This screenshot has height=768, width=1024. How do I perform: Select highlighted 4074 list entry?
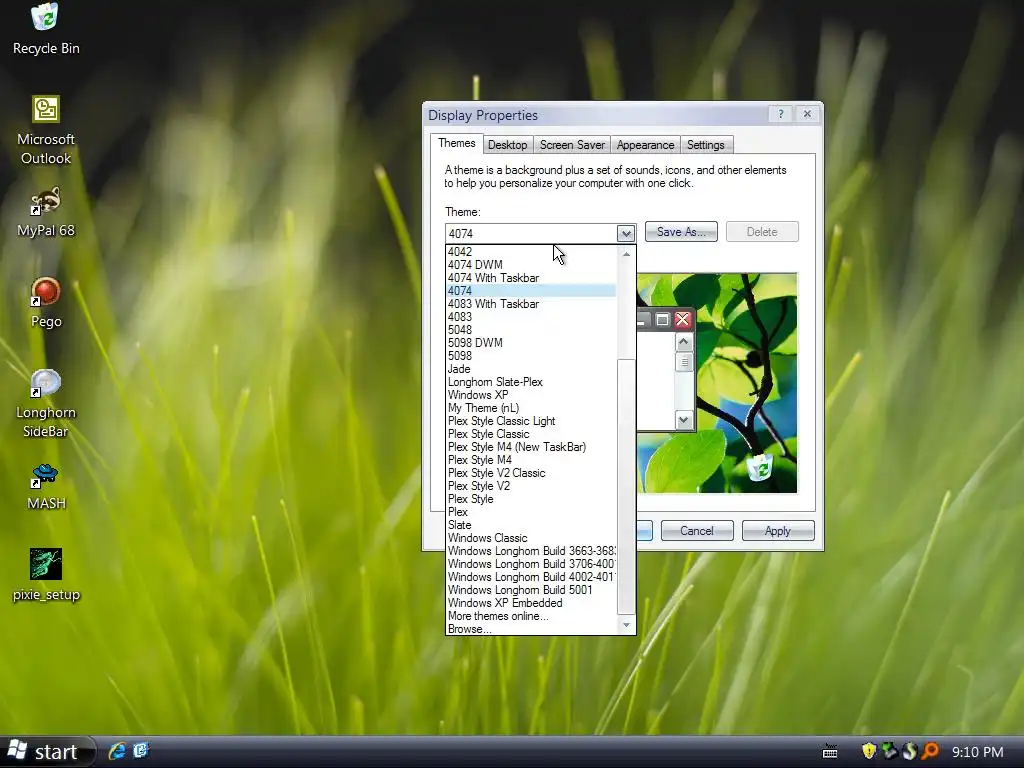[531, 291]
